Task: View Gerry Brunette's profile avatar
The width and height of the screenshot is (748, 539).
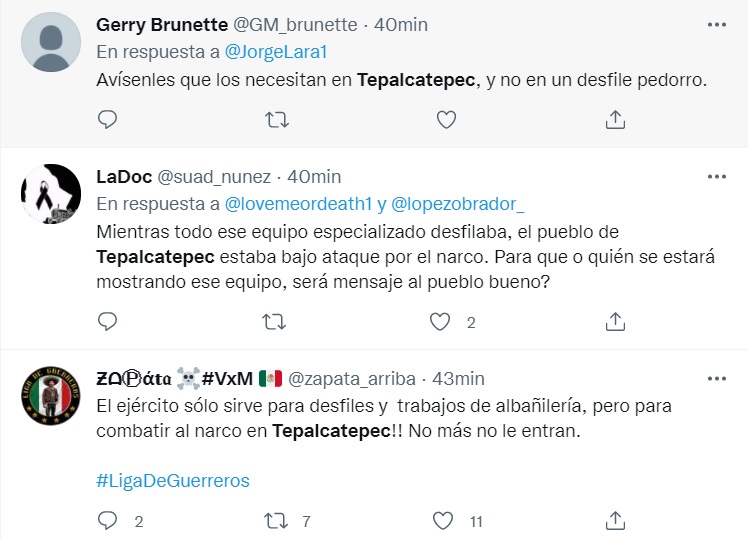Action: coord(51,42)
